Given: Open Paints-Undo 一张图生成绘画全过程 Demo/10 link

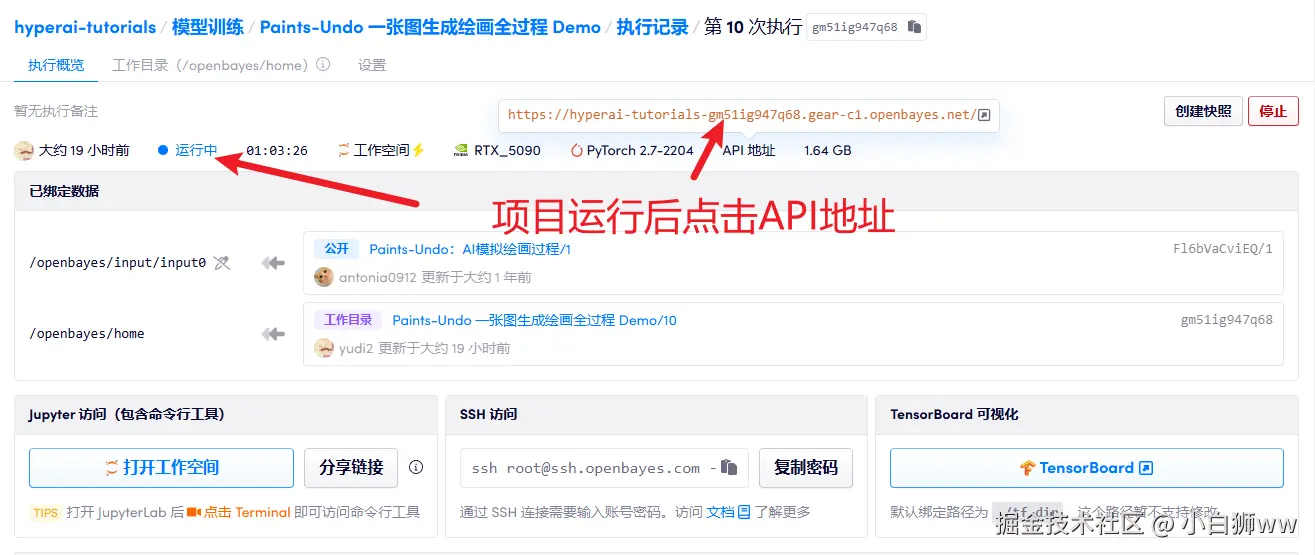Looking at the screenshot, I should pyautogui.click(x=534, y=320).
